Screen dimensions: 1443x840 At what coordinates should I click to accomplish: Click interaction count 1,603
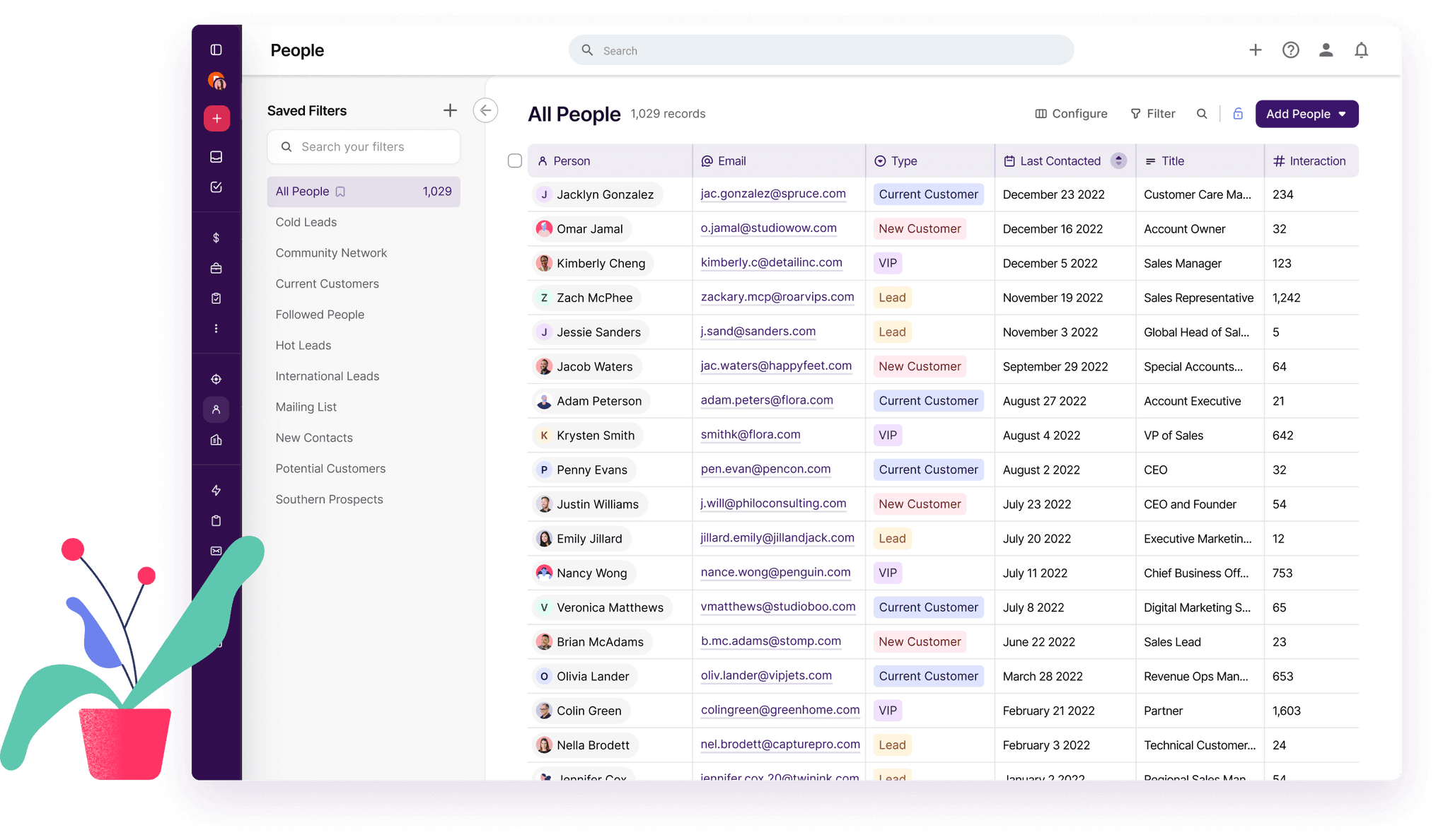point(1286,711)
